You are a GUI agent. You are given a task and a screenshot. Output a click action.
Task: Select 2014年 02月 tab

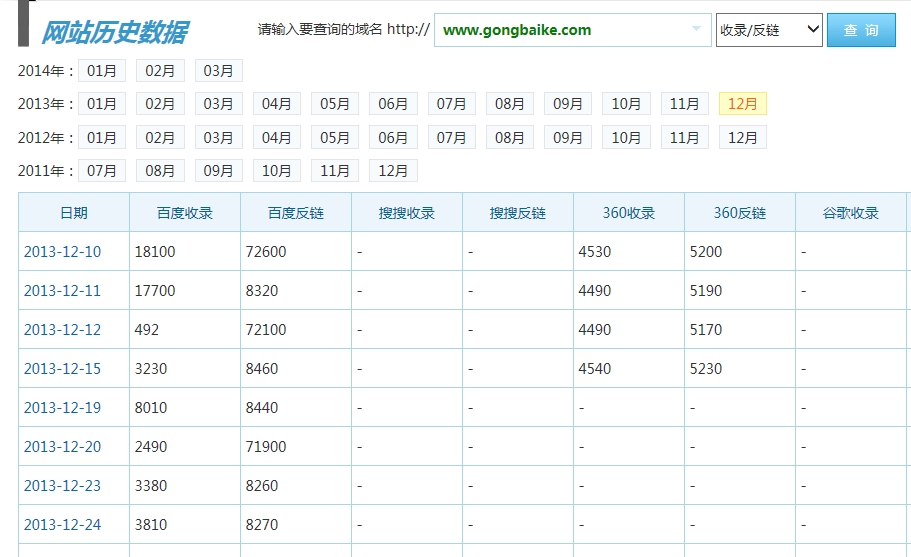coord(160,71)
